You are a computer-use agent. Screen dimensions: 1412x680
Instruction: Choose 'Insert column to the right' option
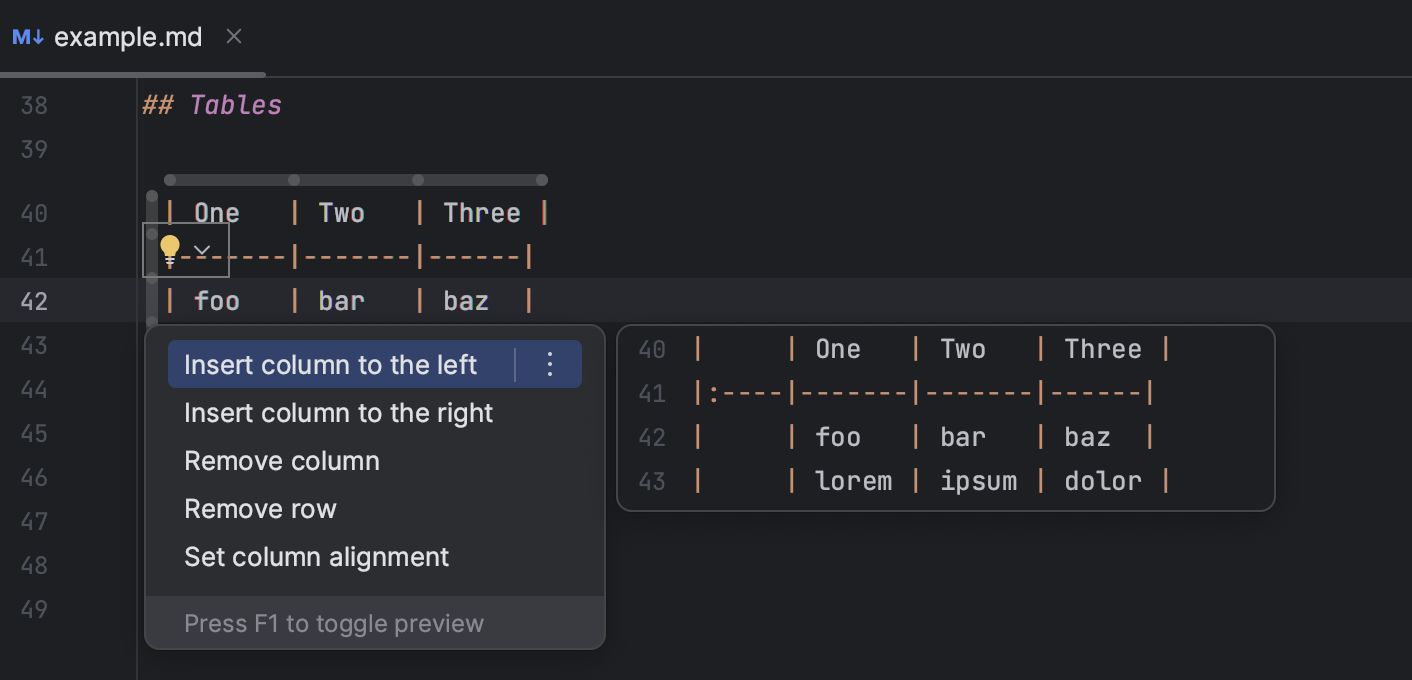pyautogui.click(x=338, y=412)
